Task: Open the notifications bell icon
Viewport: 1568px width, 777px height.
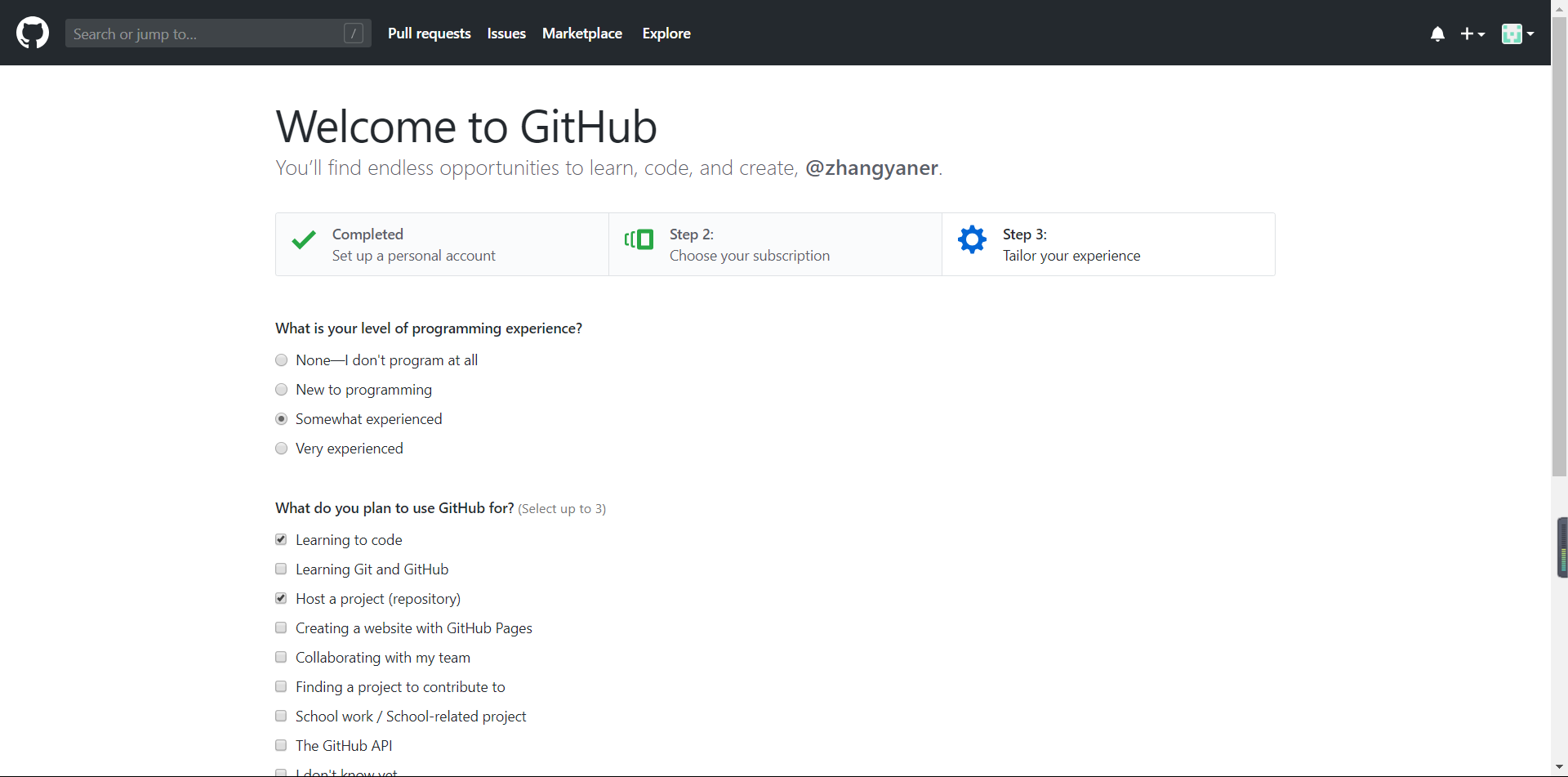Action: pyautogui.click(x=1437, y=33)
